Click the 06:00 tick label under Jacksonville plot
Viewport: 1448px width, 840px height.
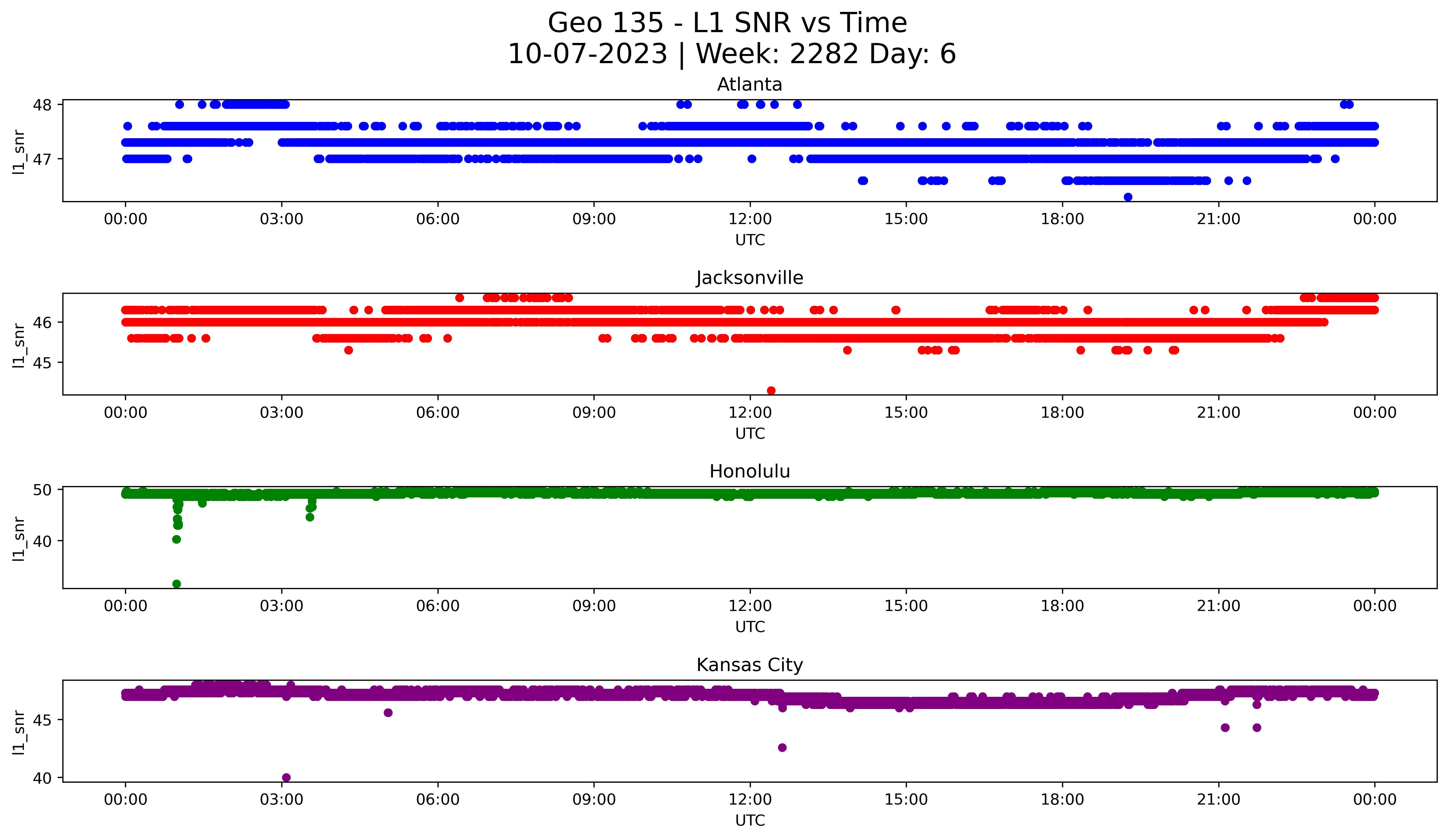coord(438,412)
